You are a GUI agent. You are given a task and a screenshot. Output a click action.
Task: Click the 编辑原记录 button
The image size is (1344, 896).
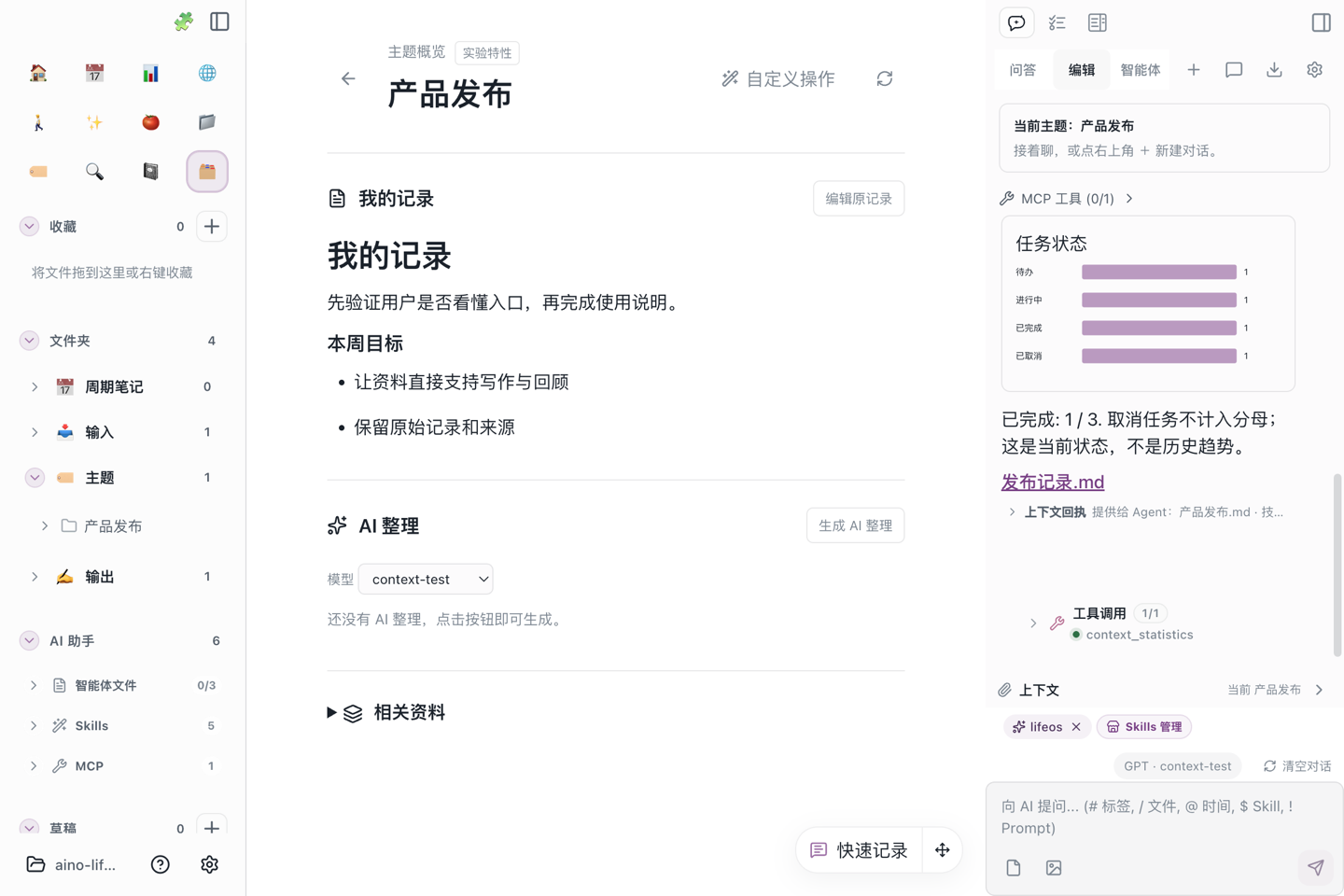[x=859, y=199]
